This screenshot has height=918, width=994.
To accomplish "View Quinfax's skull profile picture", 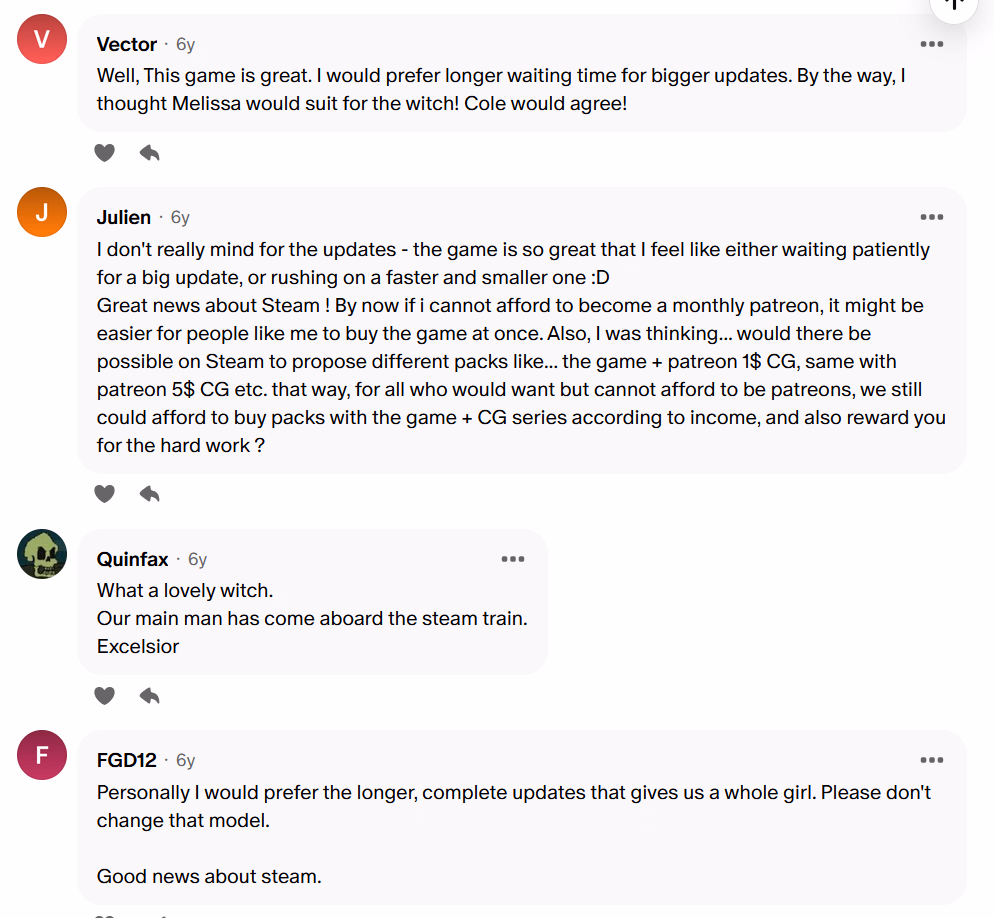I will [x=42, y=554].
